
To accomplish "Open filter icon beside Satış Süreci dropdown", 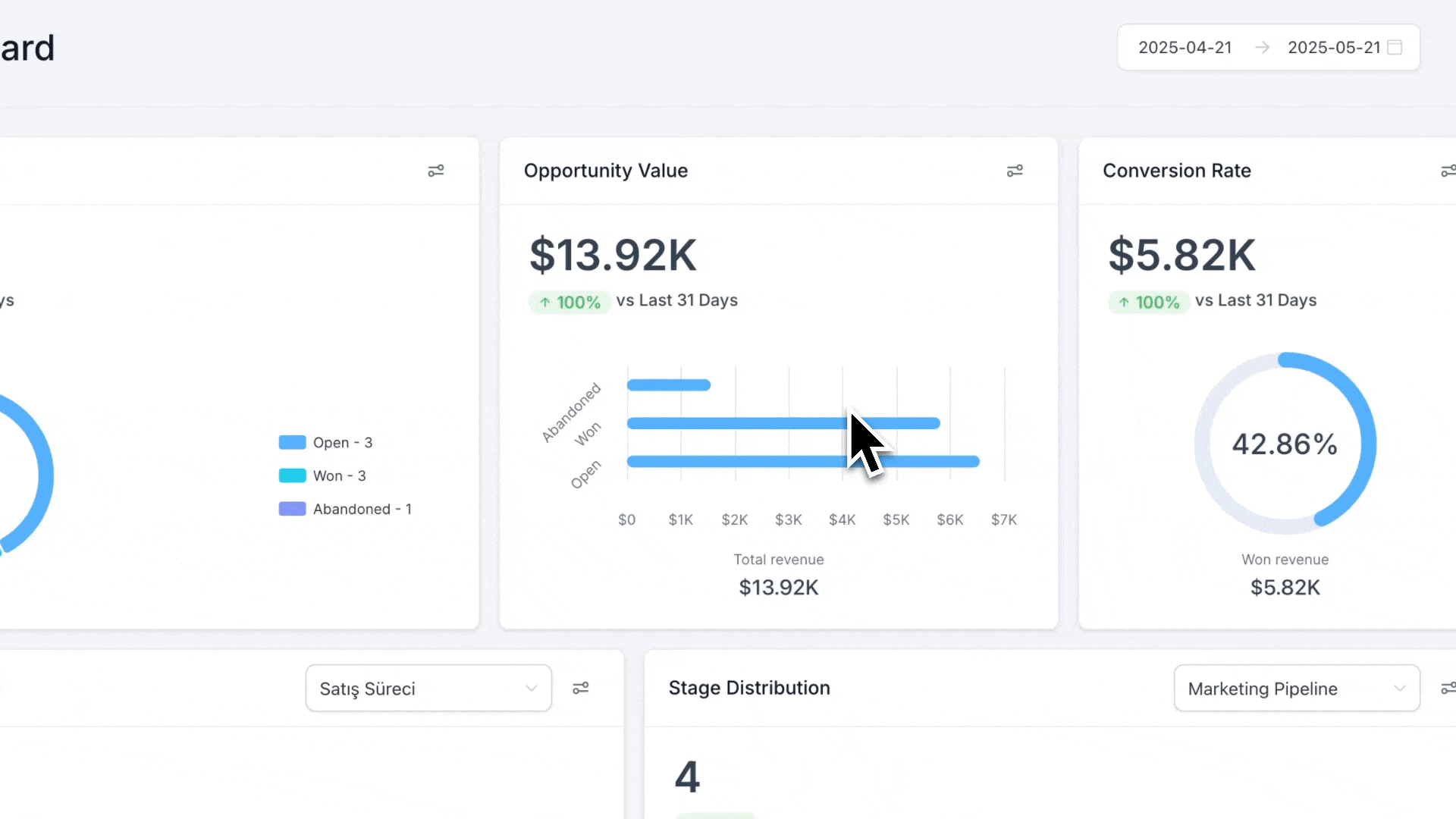I will pyautogui.click(x=580, y=688).
